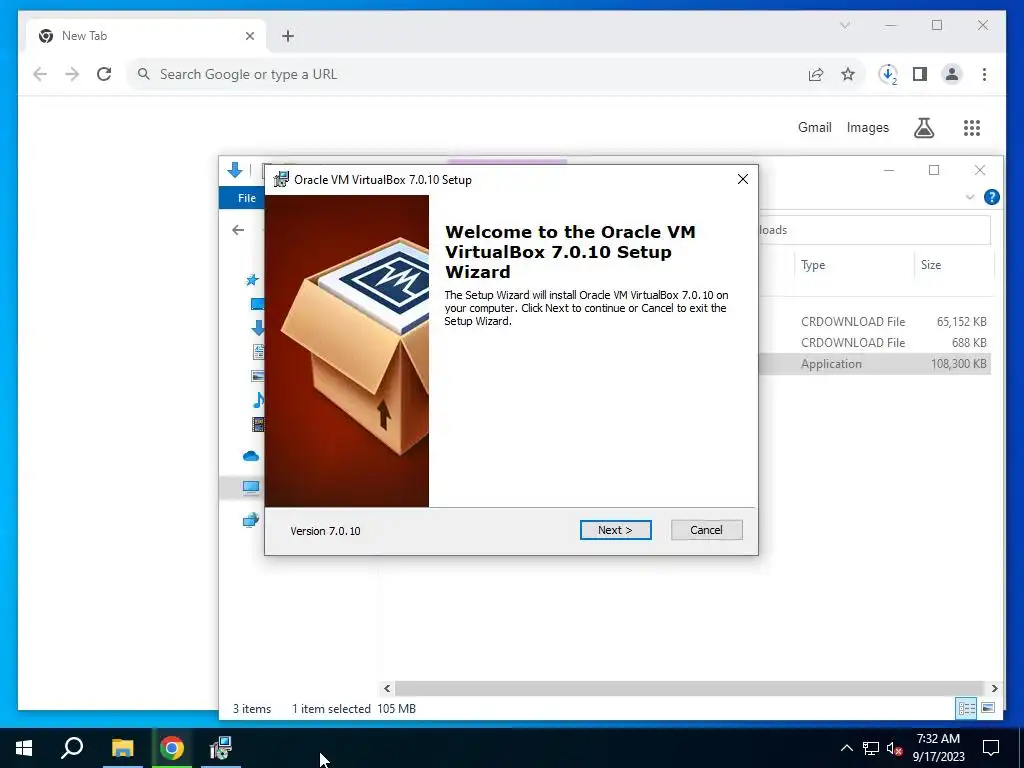Sort by Type column in Explorer
This screenshot has width=1024, height=768.
(x=853, y=264)
